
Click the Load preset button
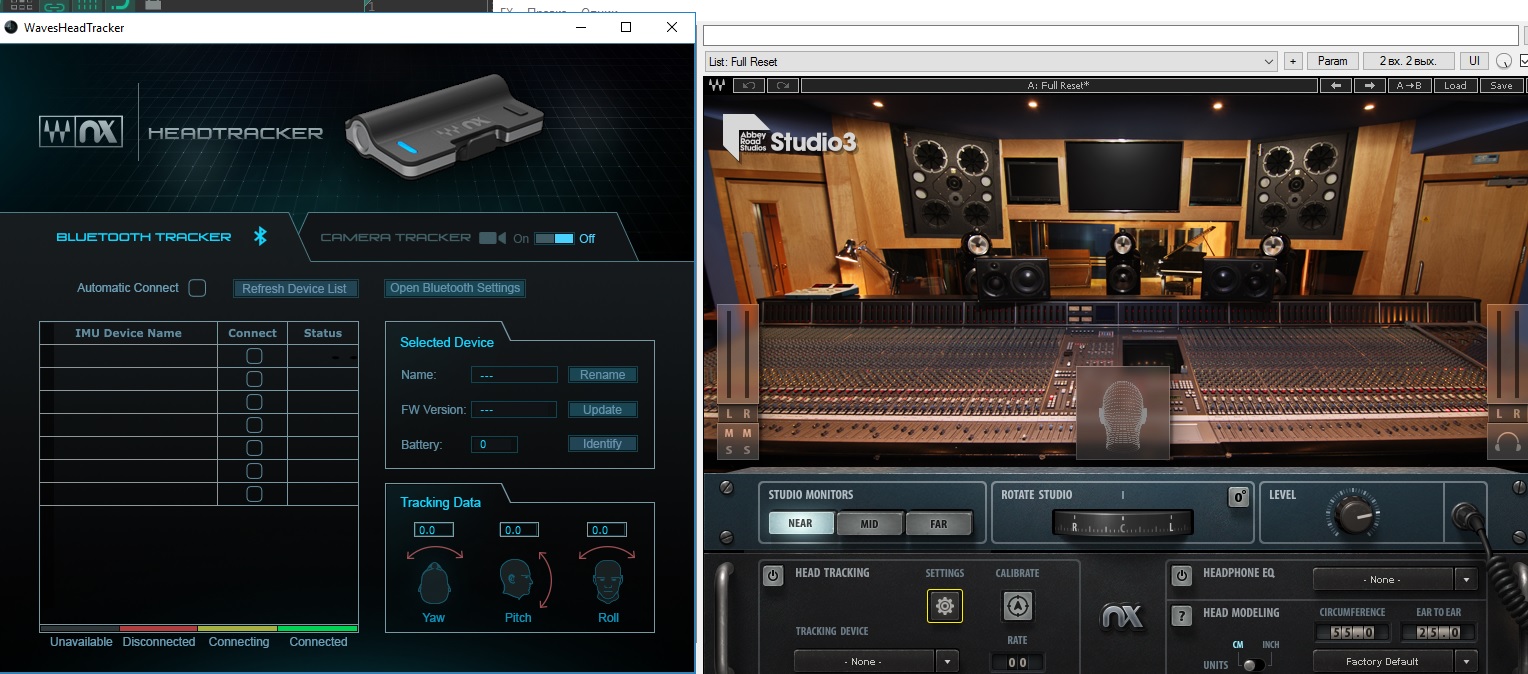(1455, 86)
